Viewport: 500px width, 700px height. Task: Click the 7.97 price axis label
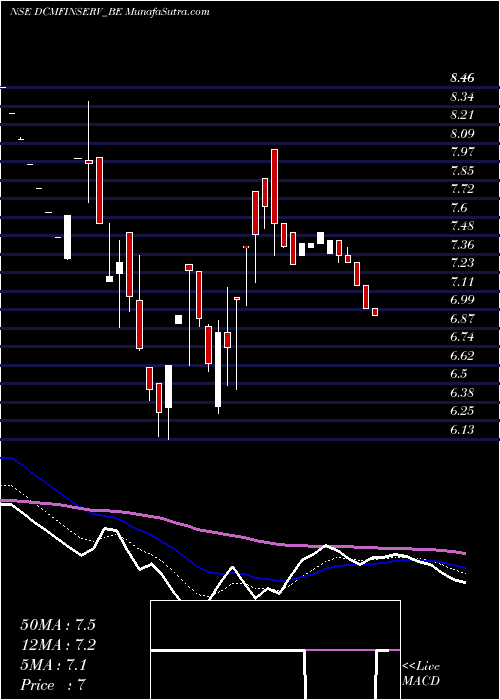462,152
